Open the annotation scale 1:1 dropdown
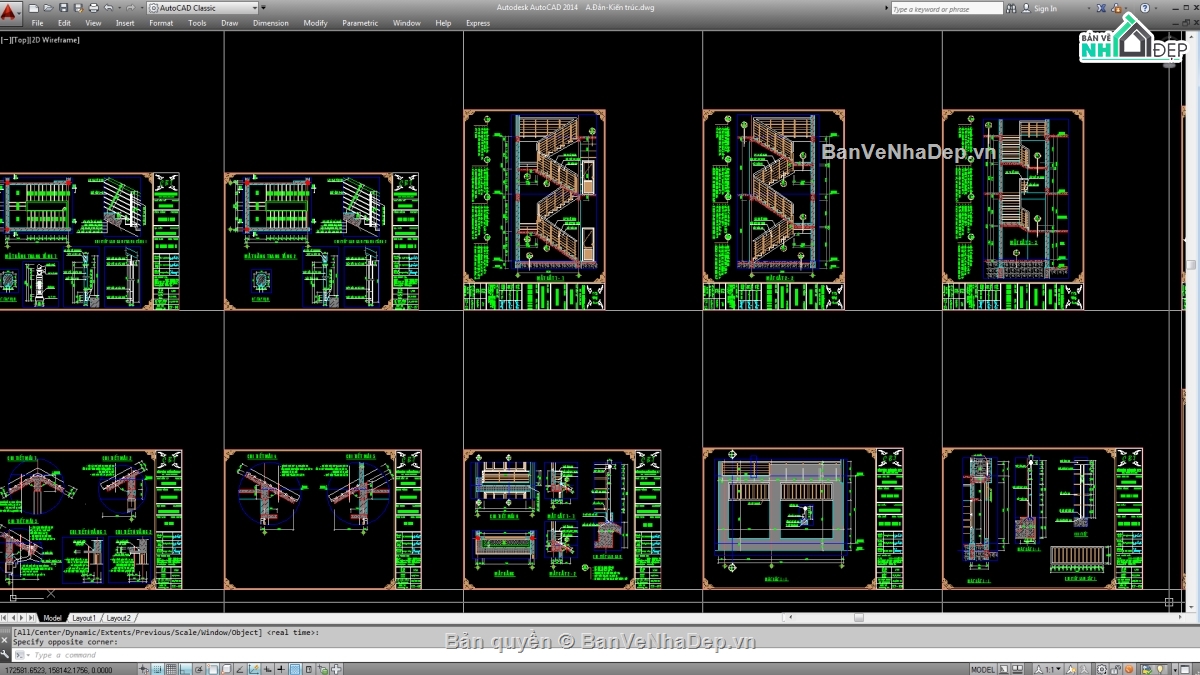 click(1058, 668)
